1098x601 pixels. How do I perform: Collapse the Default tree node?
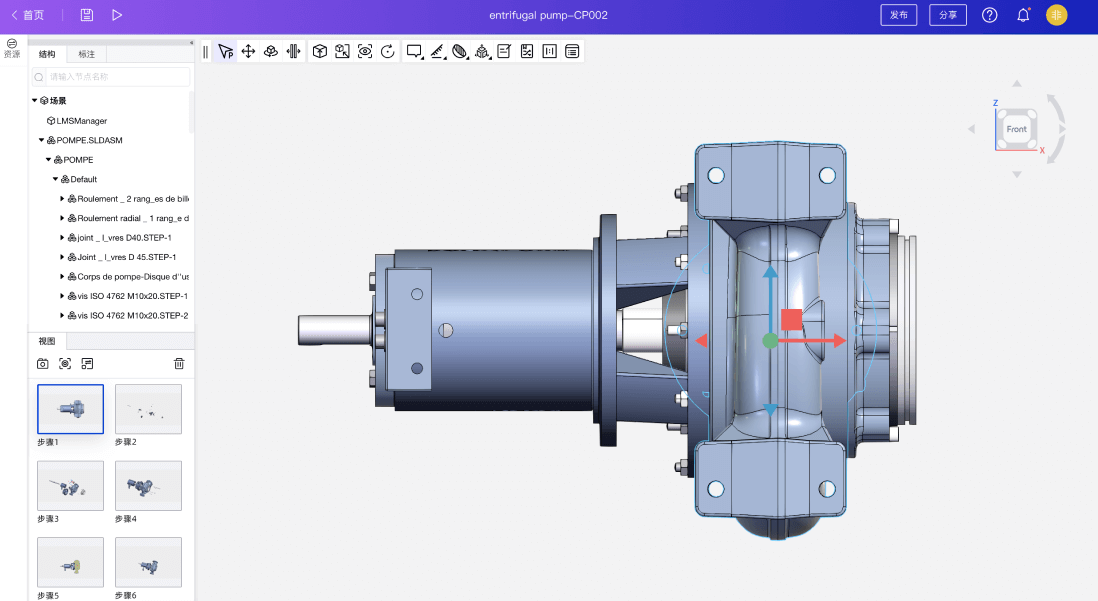tap(56, 179)
